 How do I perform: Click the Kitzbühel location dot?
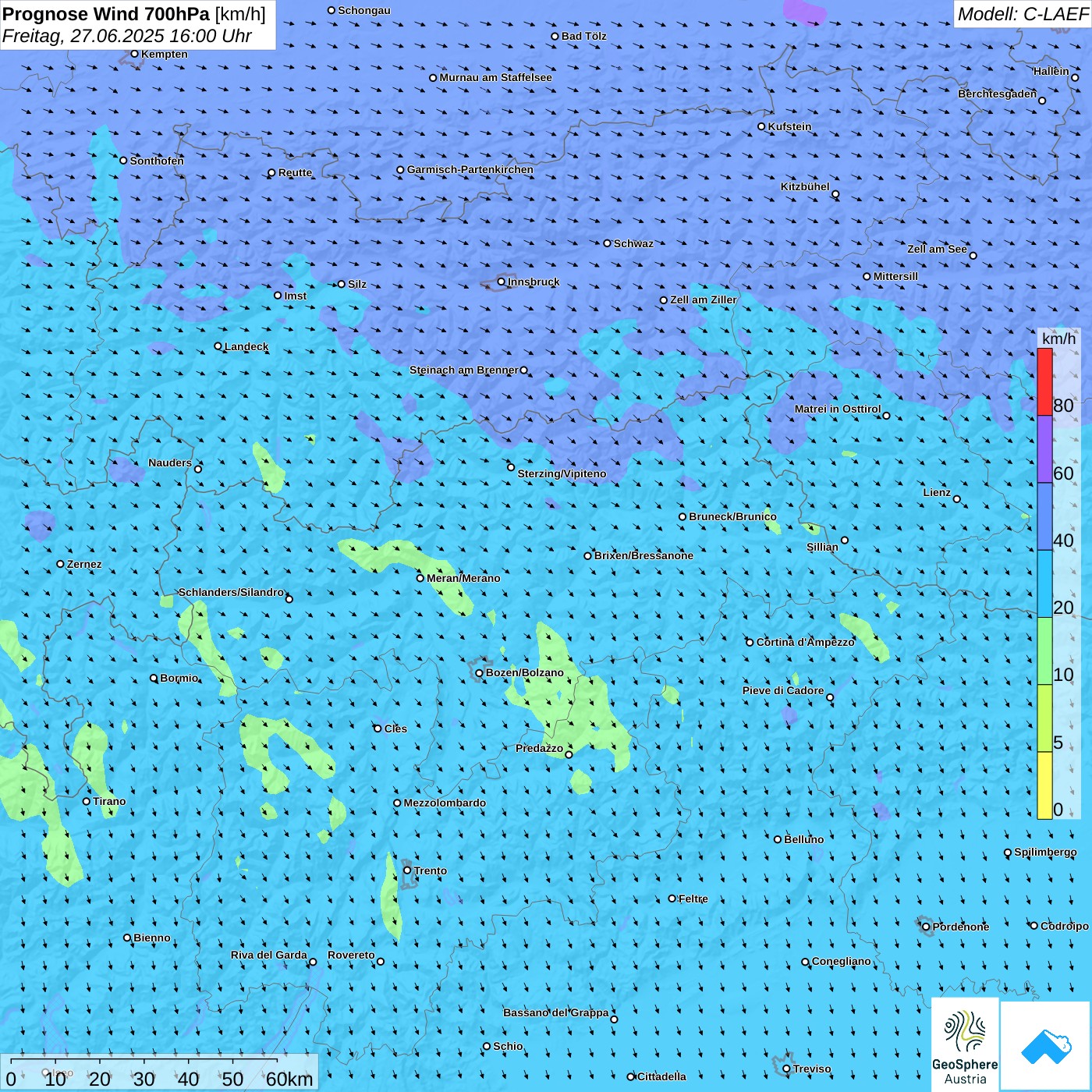click(x=835, y=194)
